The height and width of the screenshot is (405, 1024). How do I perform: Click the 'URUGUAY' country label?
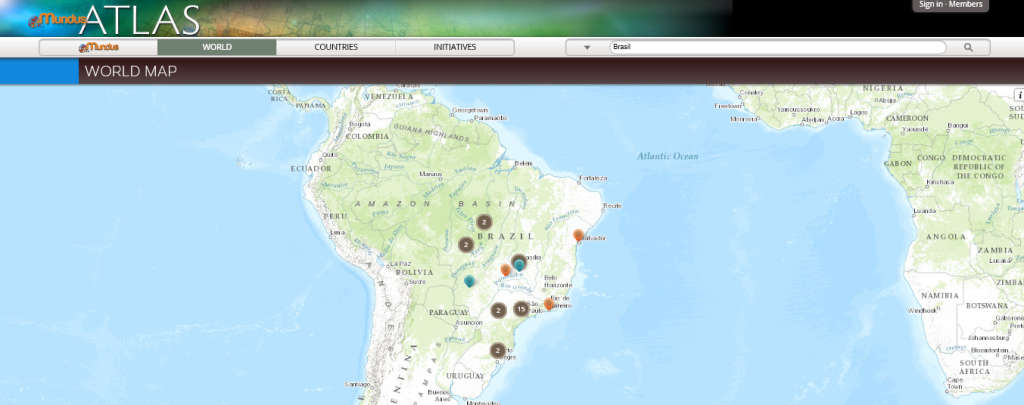point(466,376)
